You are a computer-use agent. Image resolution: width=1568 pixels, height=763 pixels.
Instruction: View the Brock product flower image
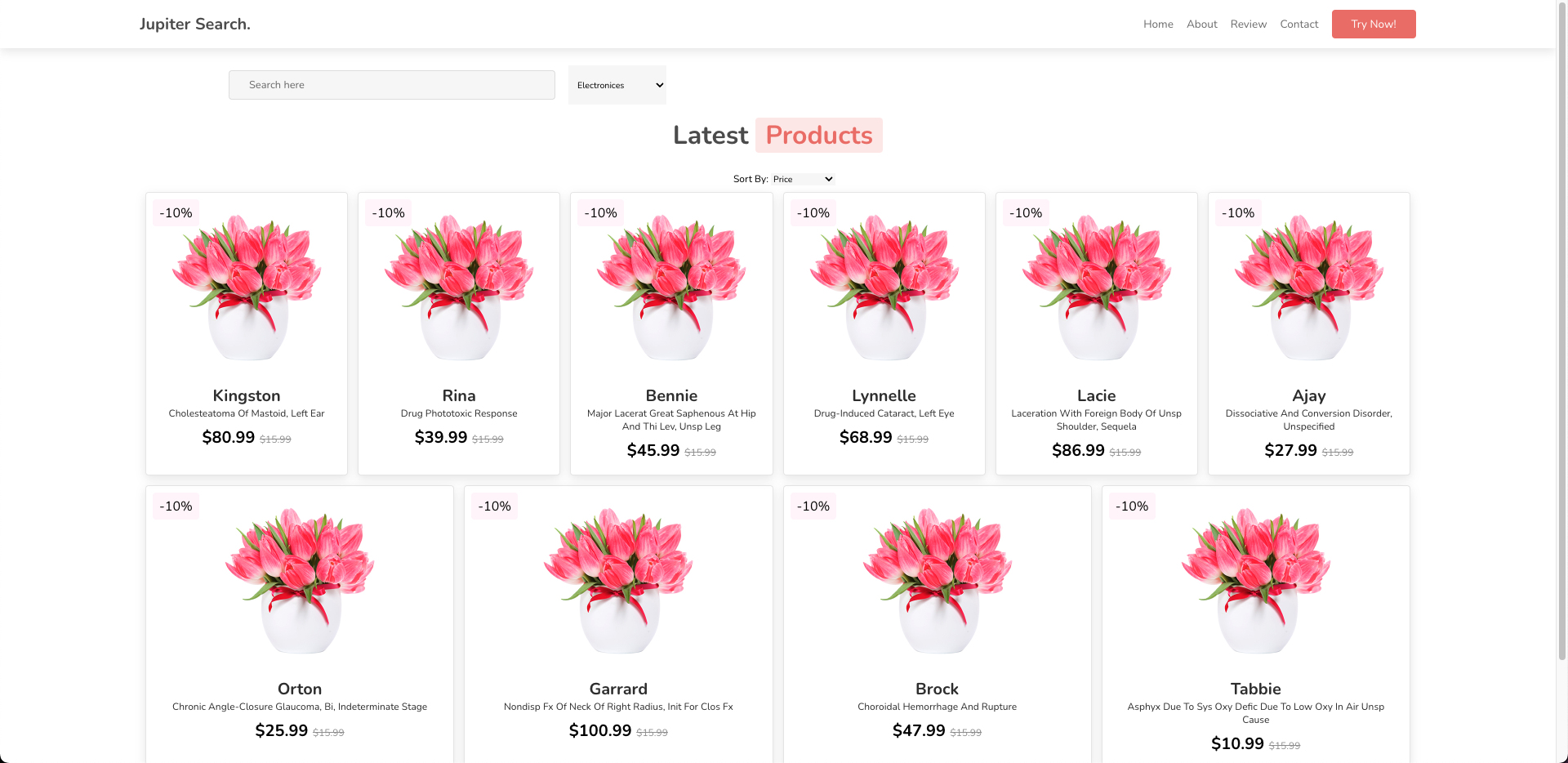(x=937, y=580)
